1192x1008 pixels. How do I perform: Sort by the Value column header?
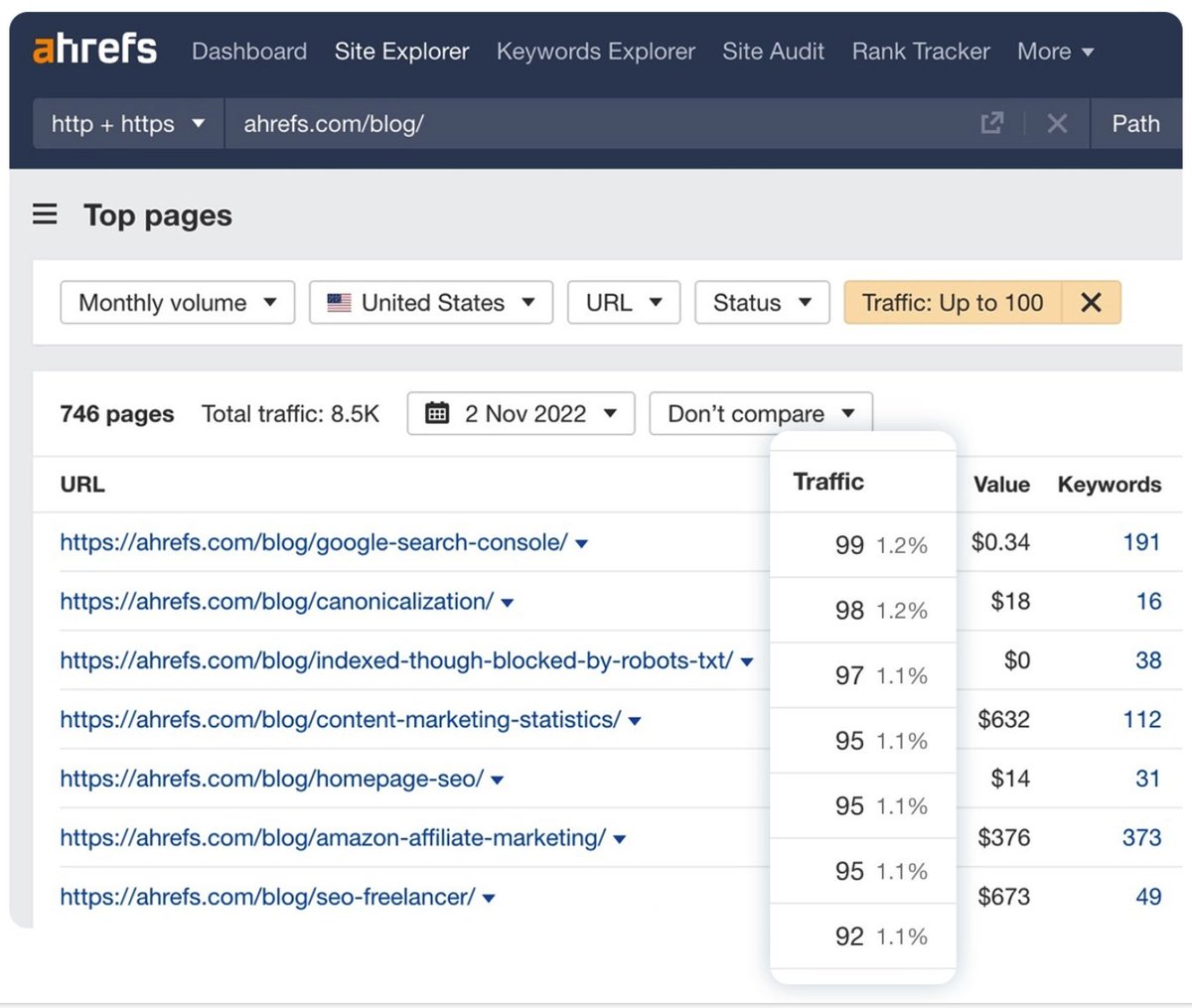click(x=1001, y=485)
